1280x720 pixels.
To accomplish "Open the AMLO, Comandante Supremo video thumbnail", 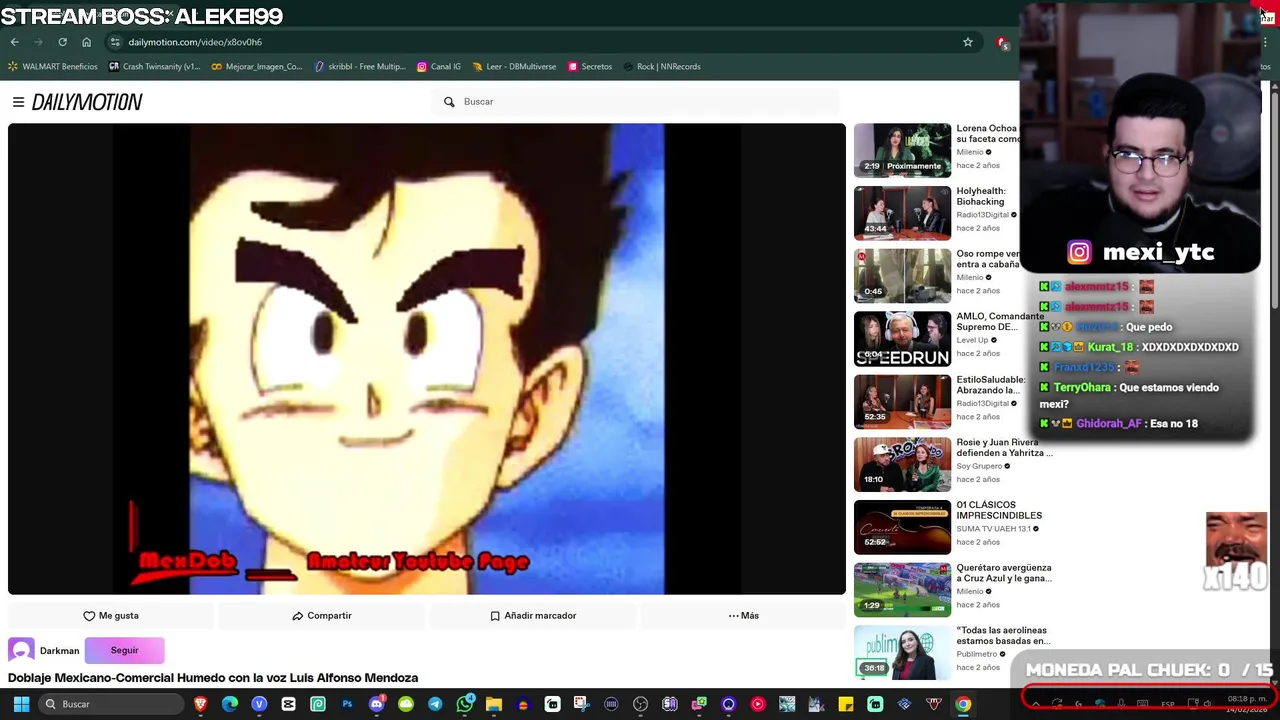I will click(x=902, y=339).
